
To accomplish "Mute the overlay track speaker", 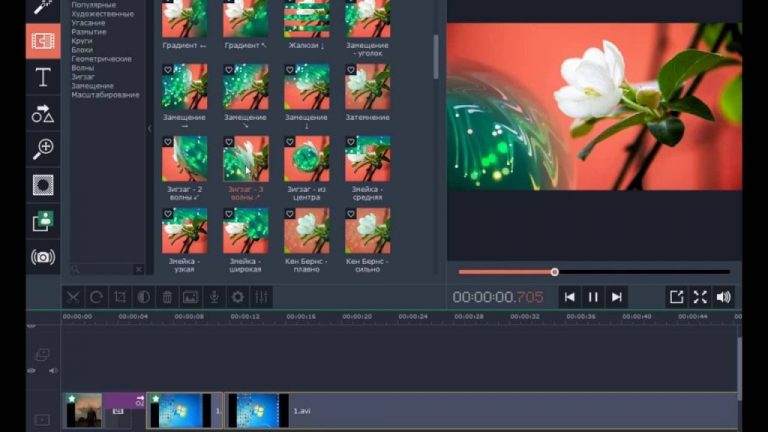I will [53, 371].
